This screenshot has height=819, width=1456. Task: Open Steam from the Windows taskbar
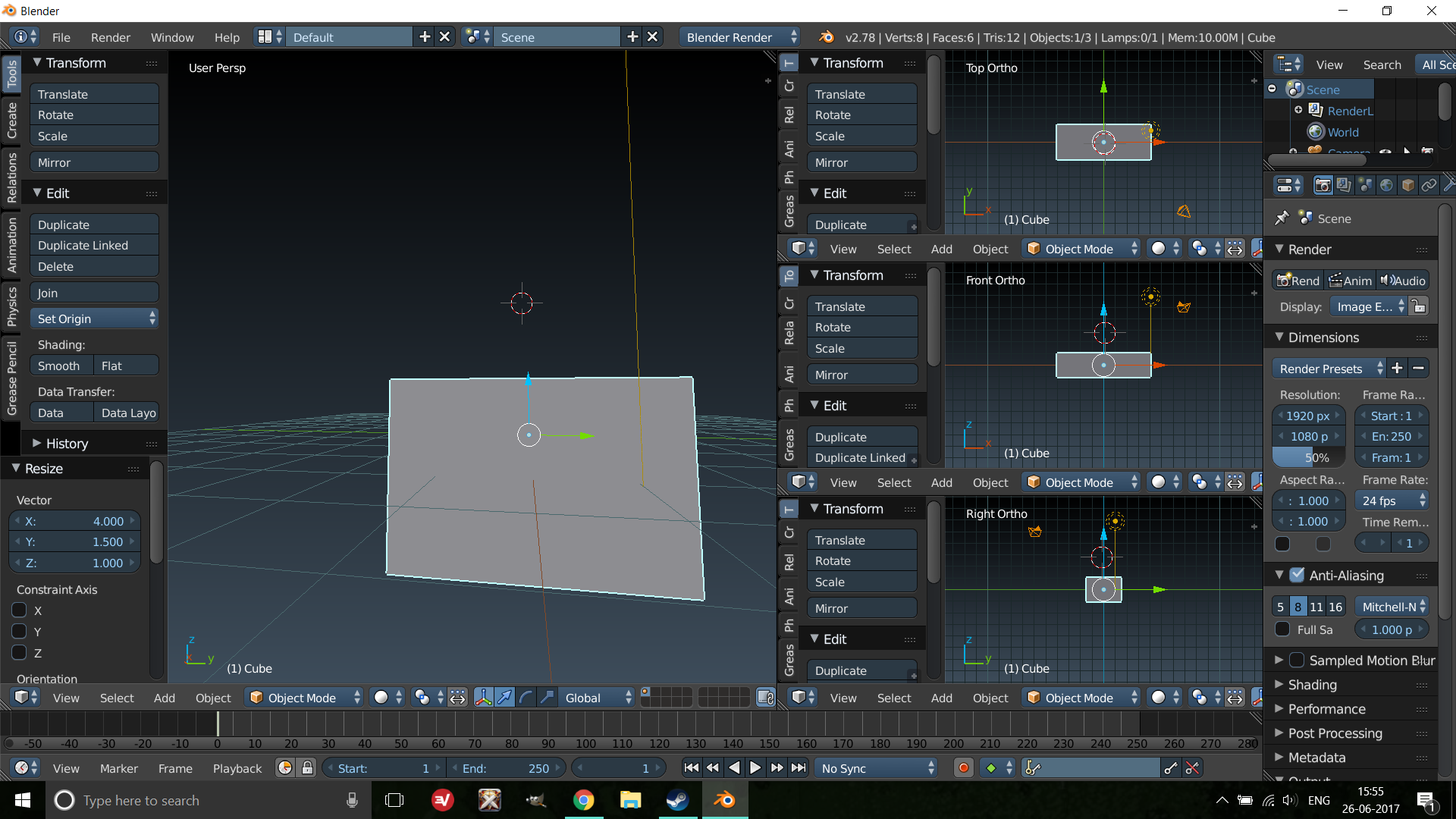[x=677, y=800]
